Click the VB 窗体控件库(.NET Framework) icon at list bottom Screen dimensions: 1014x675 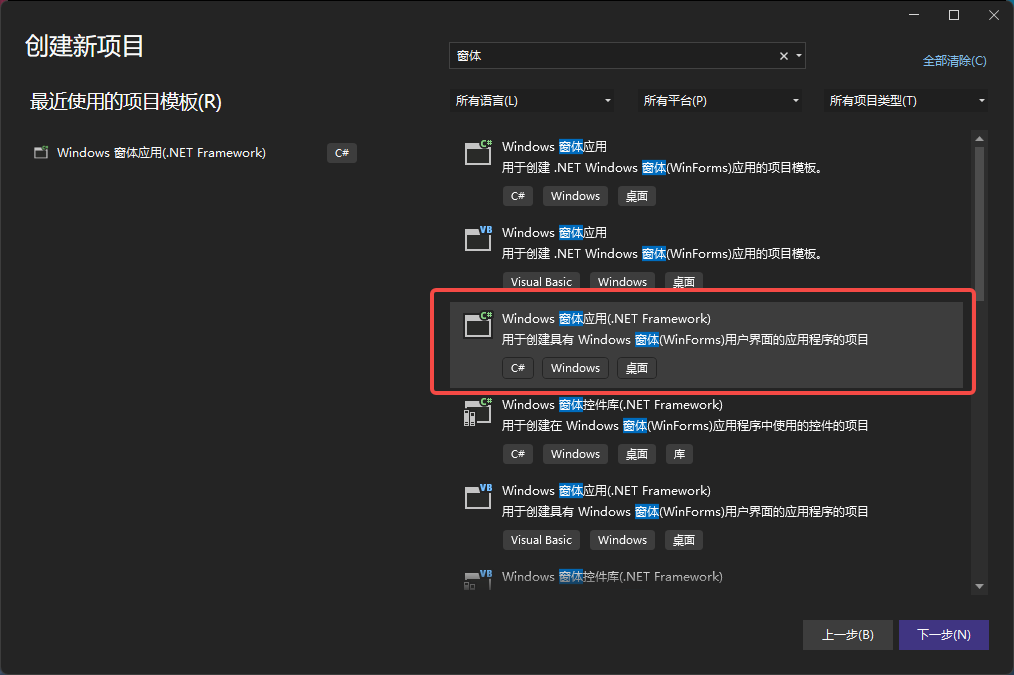[479, 579]
